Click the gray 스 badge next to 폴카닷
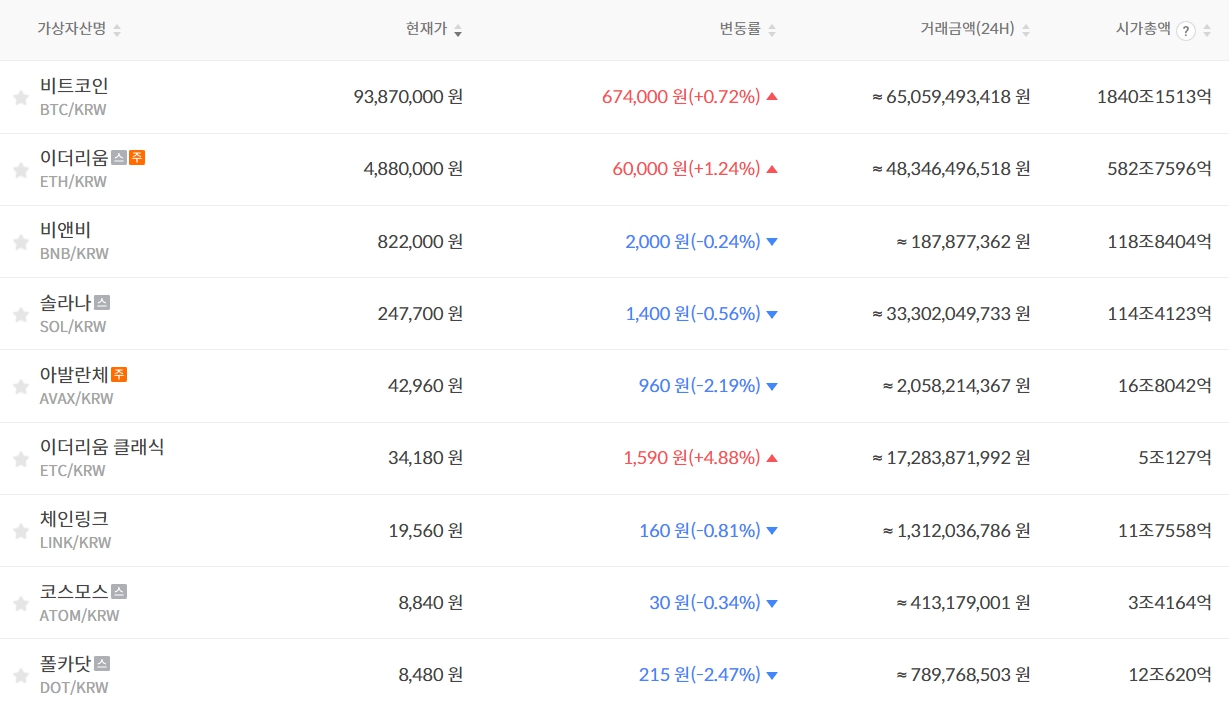 tap(102, 663)
